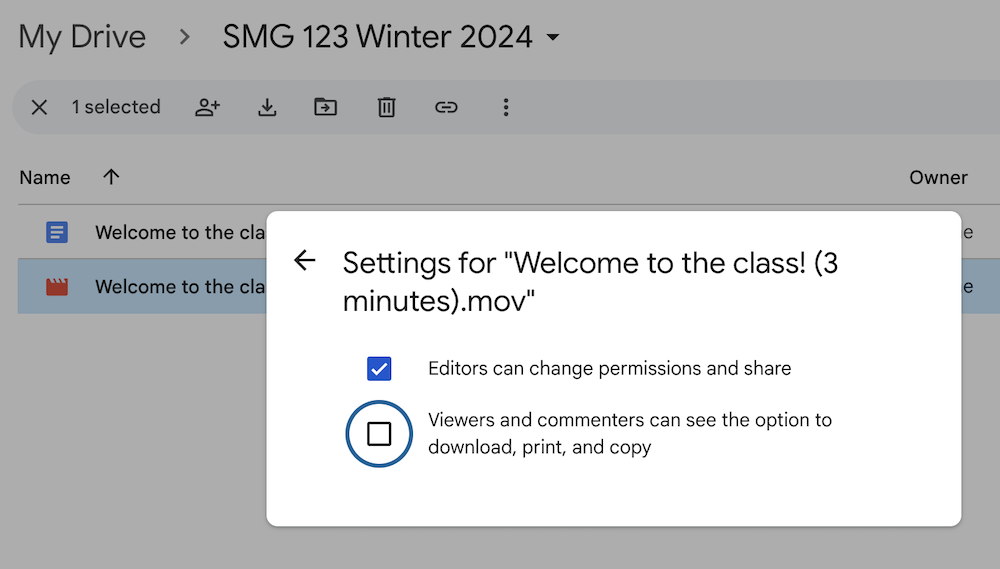Screen dimensions: 1000x569
Task: Navigate to My Drive in the breadcrumb
Action: 82,38
